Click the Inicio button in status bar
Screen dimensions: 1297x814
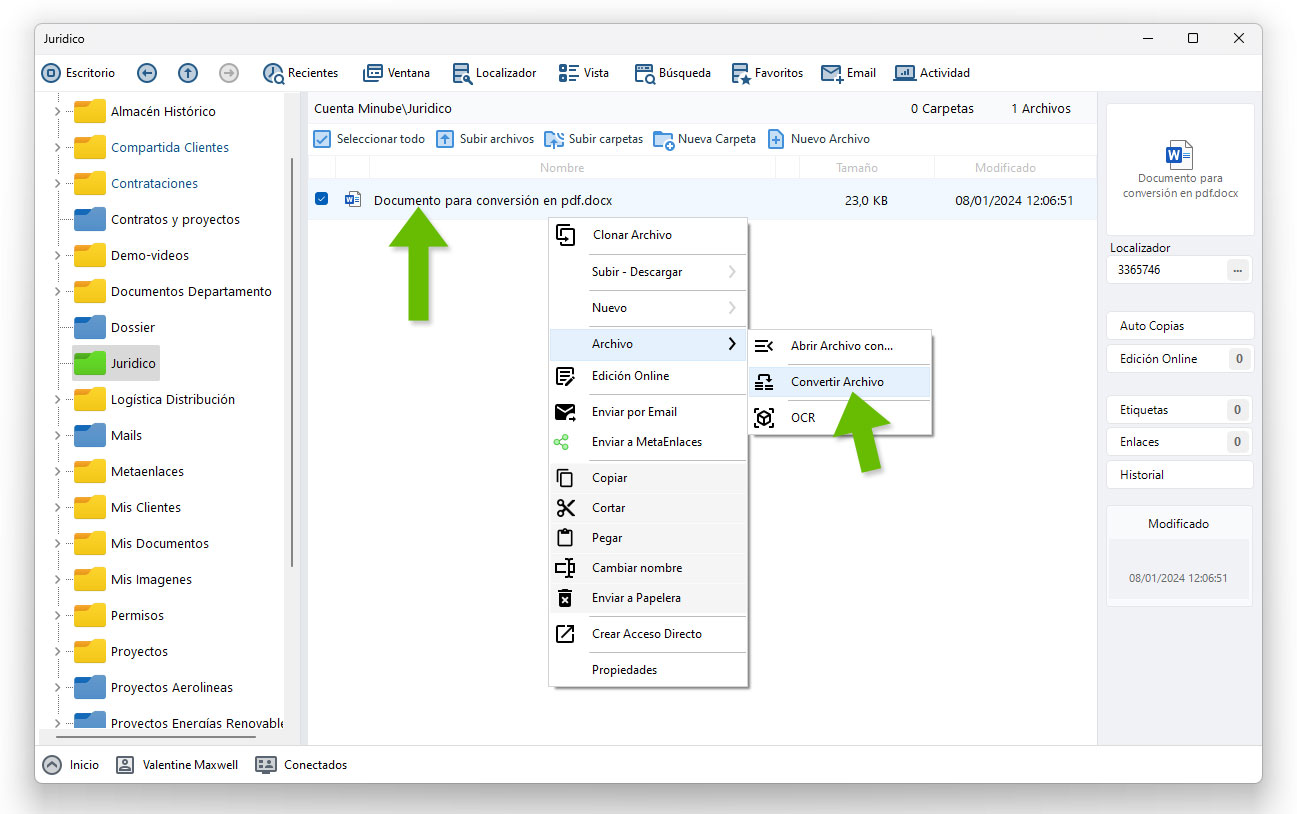[71, 765]
